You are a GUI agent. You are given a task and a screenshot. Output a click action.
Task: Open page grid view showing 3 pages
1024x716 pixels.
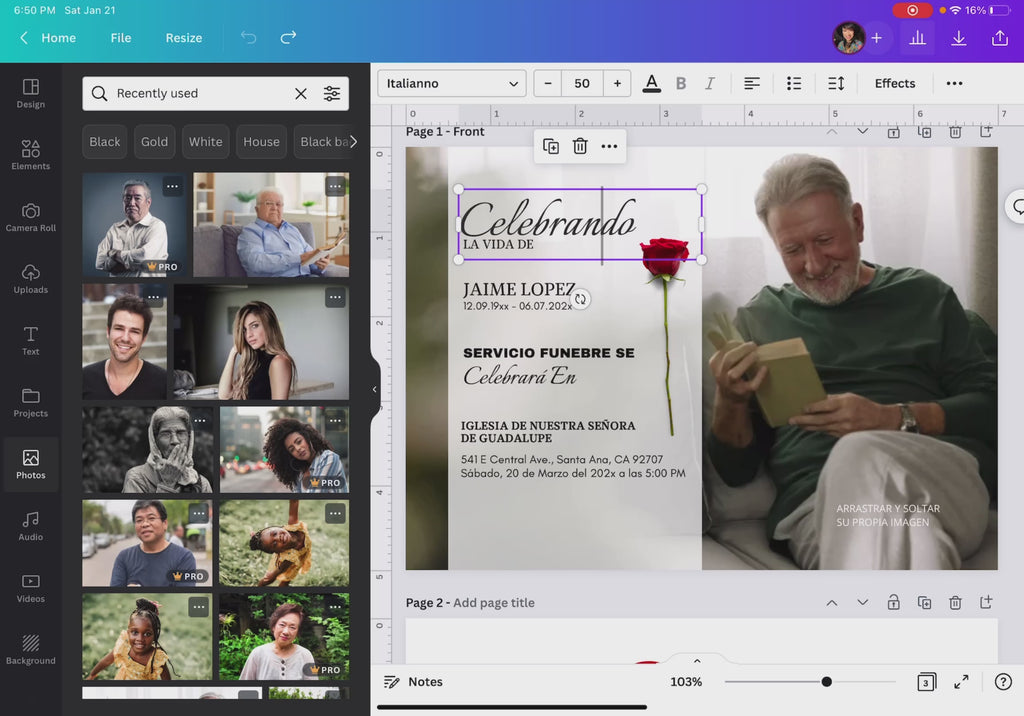tap(926, 682)
